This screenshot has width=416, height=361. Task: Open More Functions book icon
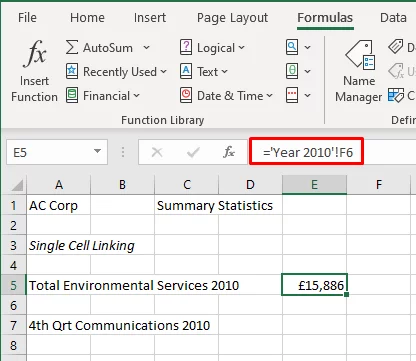(292, 95)
